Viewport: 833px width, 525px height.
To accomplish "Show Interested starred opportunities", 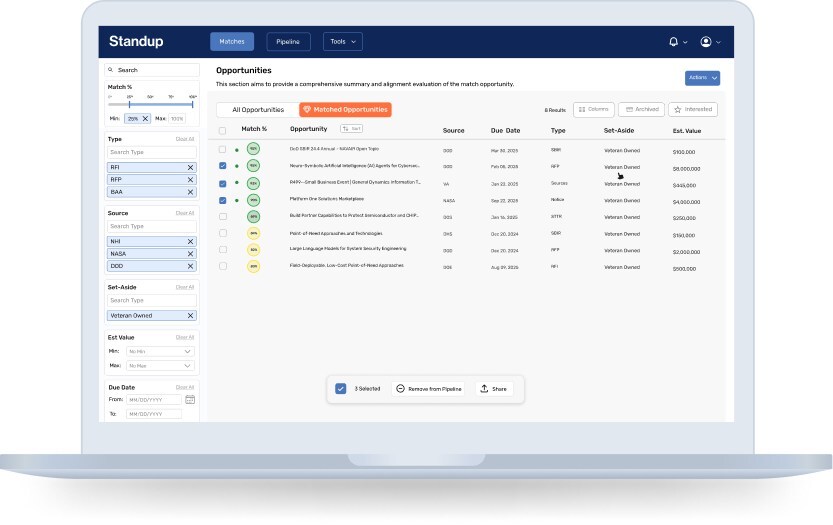I will [693, 109].
